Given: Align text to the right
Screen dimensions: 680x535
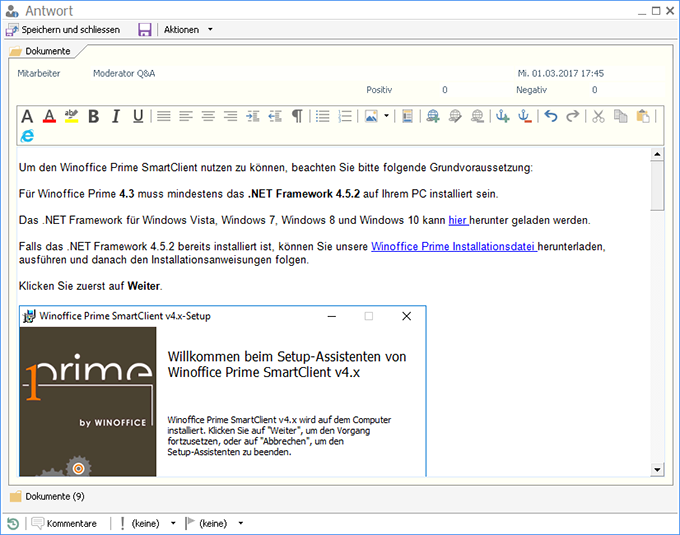Looking at the screenshot, I should tap(230, 116).
